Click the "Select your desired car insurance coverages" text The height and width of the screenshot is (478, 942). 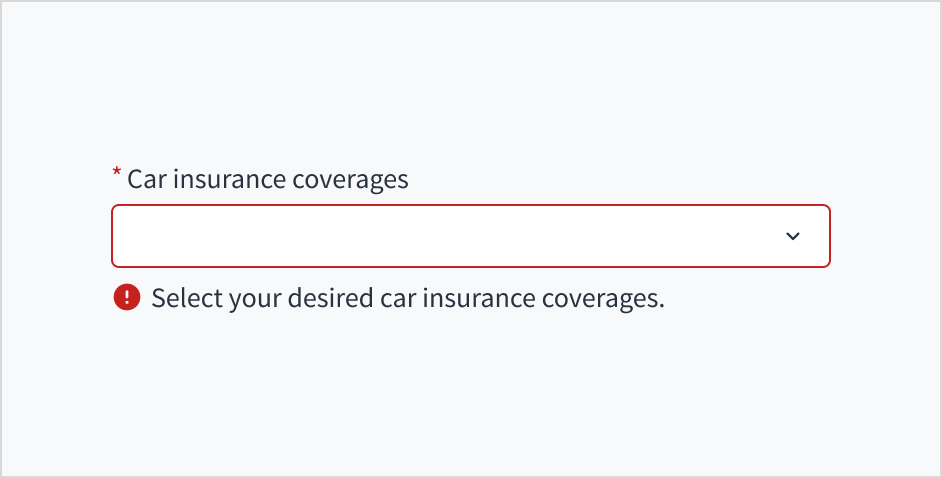[408, 298]
